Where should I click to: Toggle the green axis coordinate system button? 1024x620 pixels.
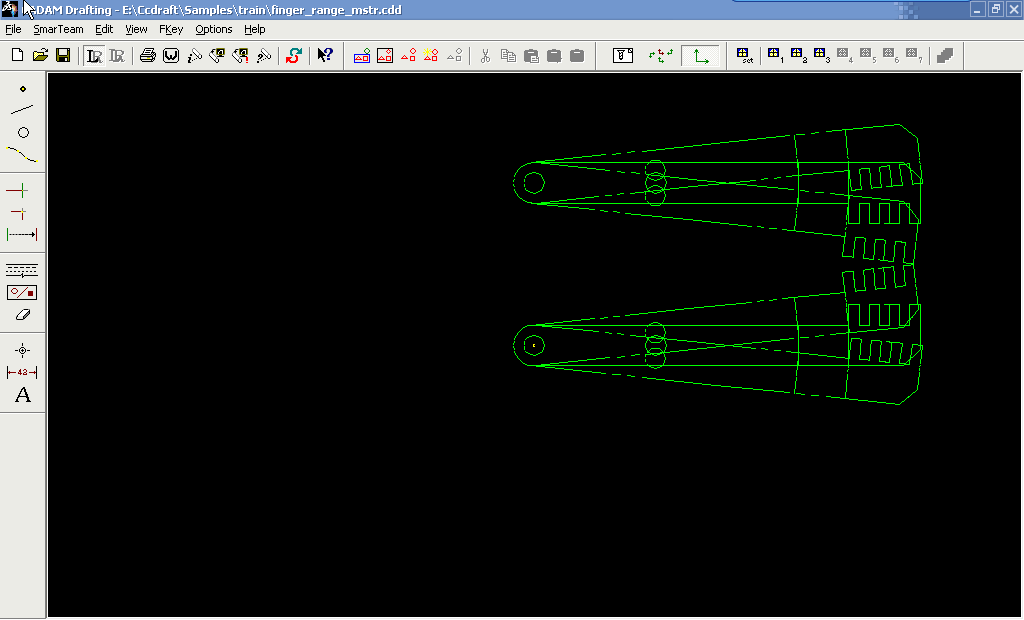pos(700,56)
